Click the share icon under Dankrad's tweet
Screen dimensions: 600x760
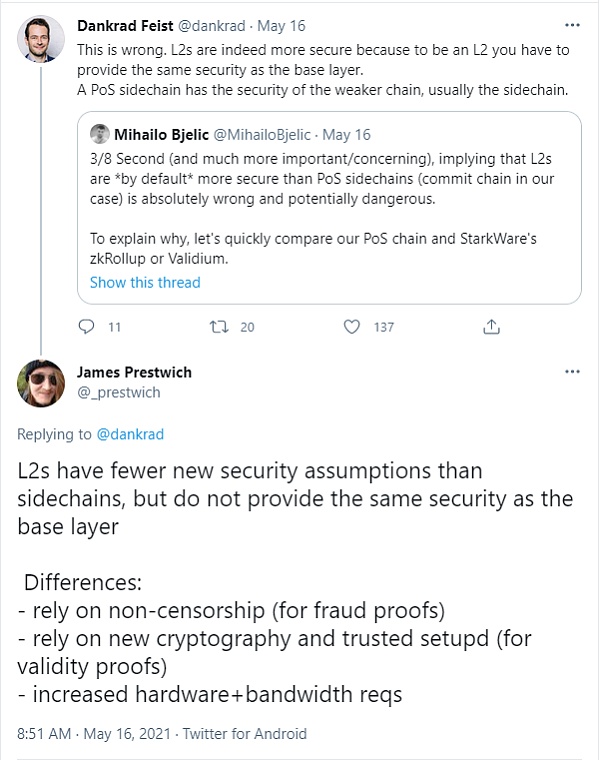click(x=491, y=327)
